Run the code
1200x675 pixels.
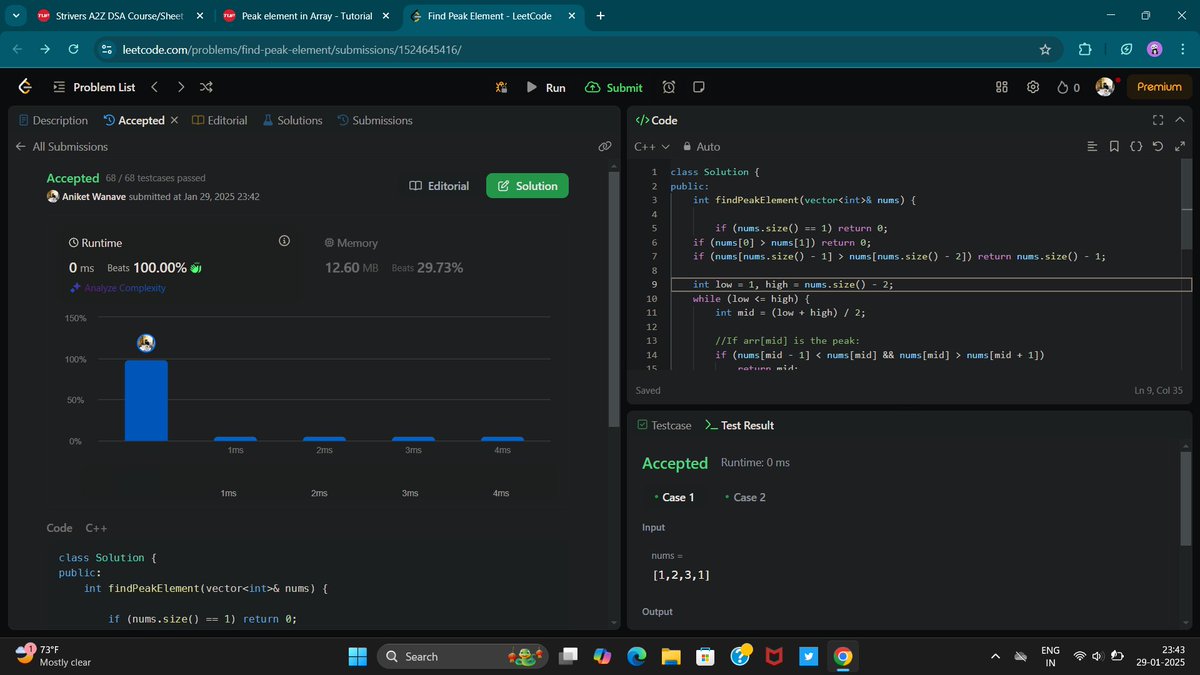click(546, 87)
